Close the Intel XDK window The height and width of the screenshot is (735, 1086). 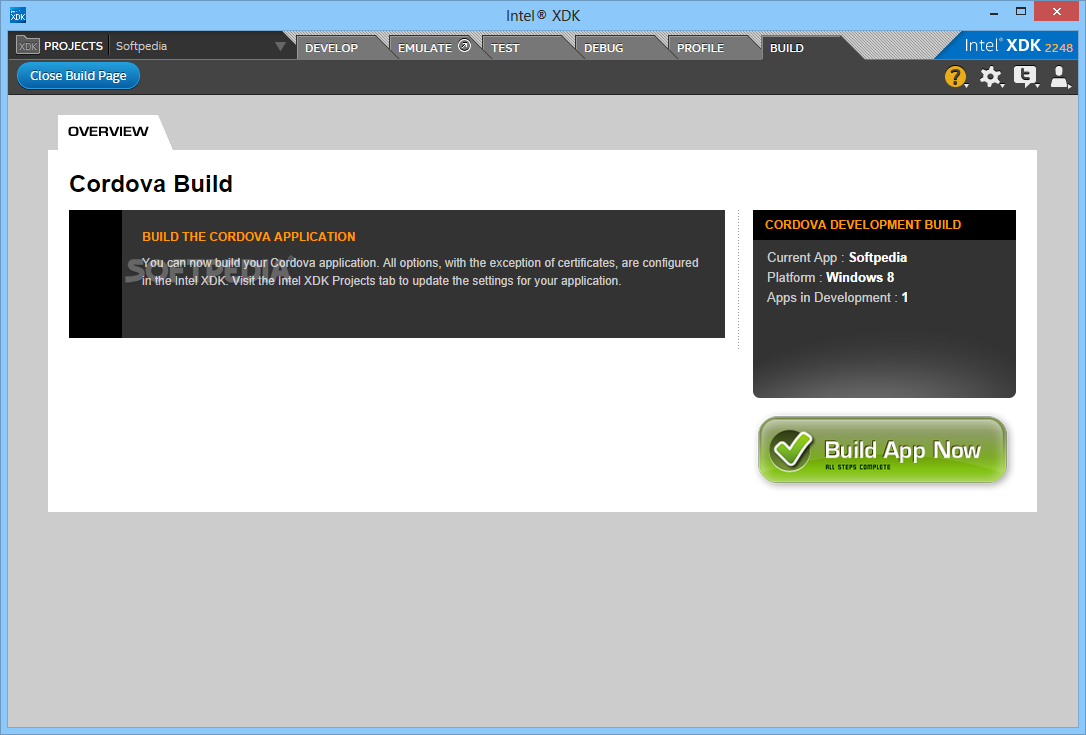coord(1056,12)
